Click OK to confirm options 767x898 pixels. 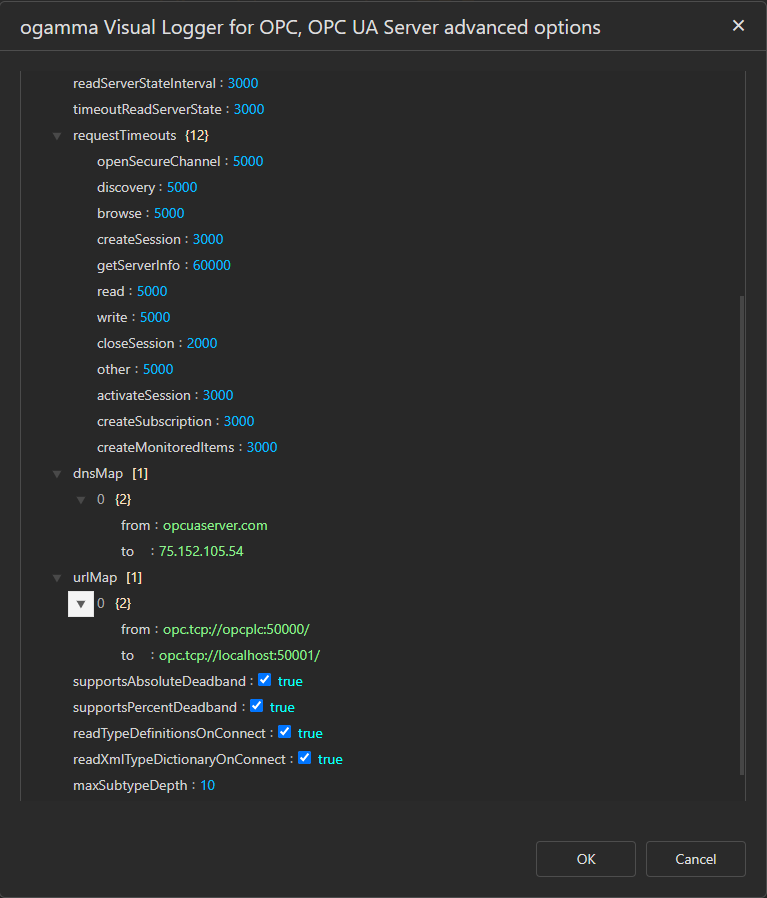[x=585, y=859]
